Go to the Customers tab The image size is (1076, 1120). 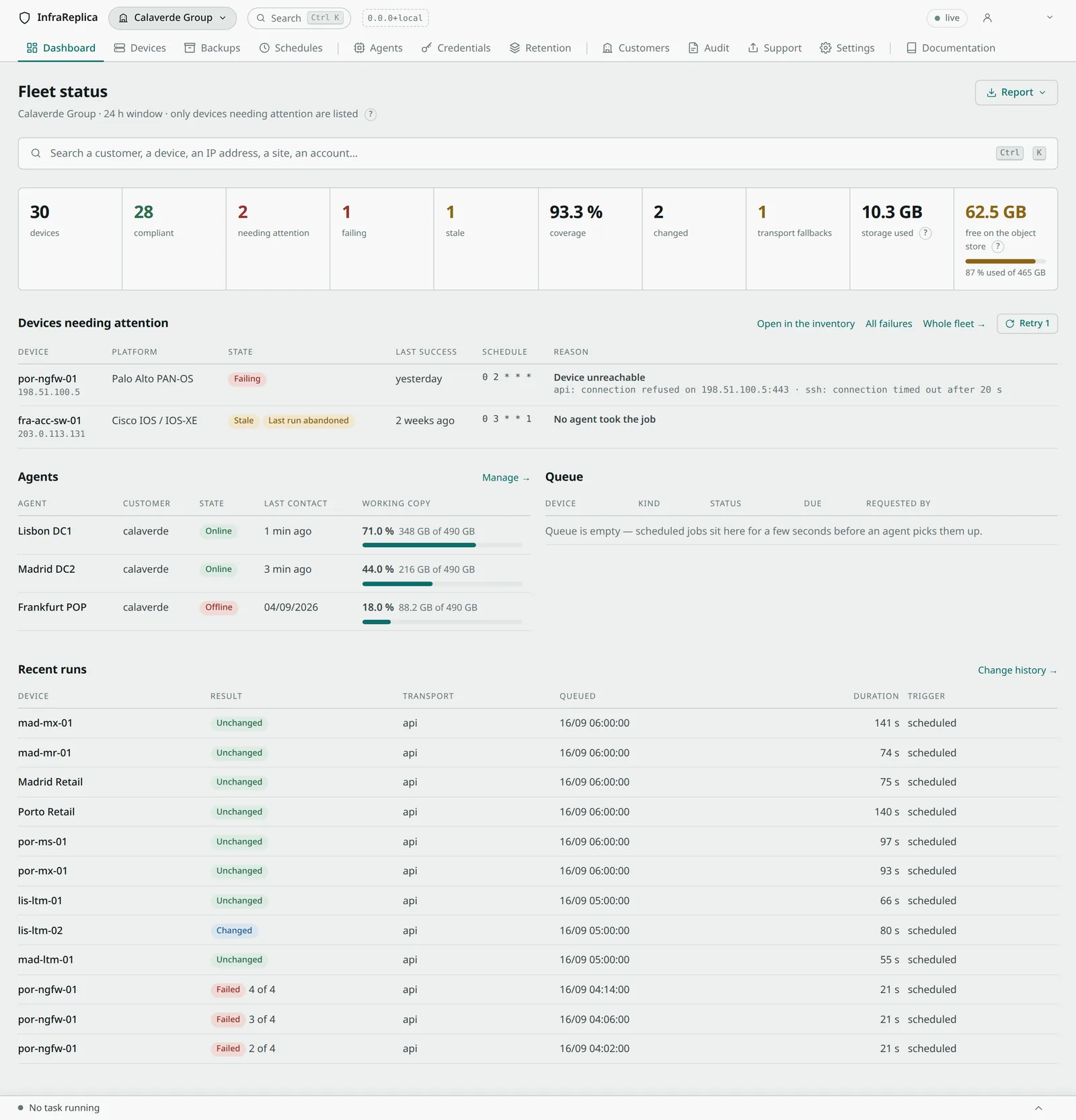(636, 48)
